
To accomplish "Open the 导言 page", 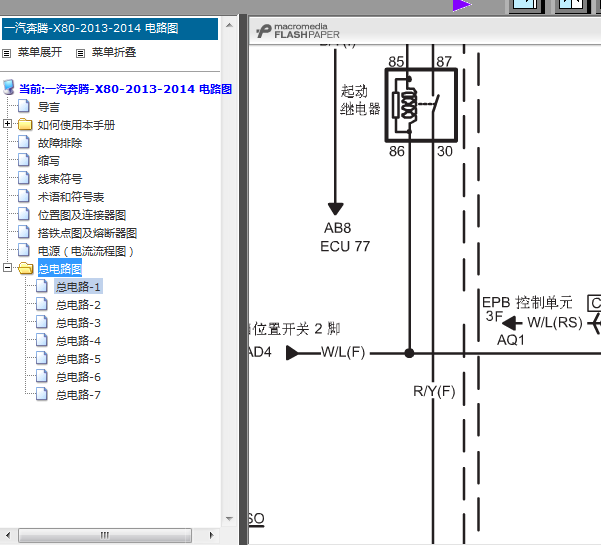I will (48, 107).
